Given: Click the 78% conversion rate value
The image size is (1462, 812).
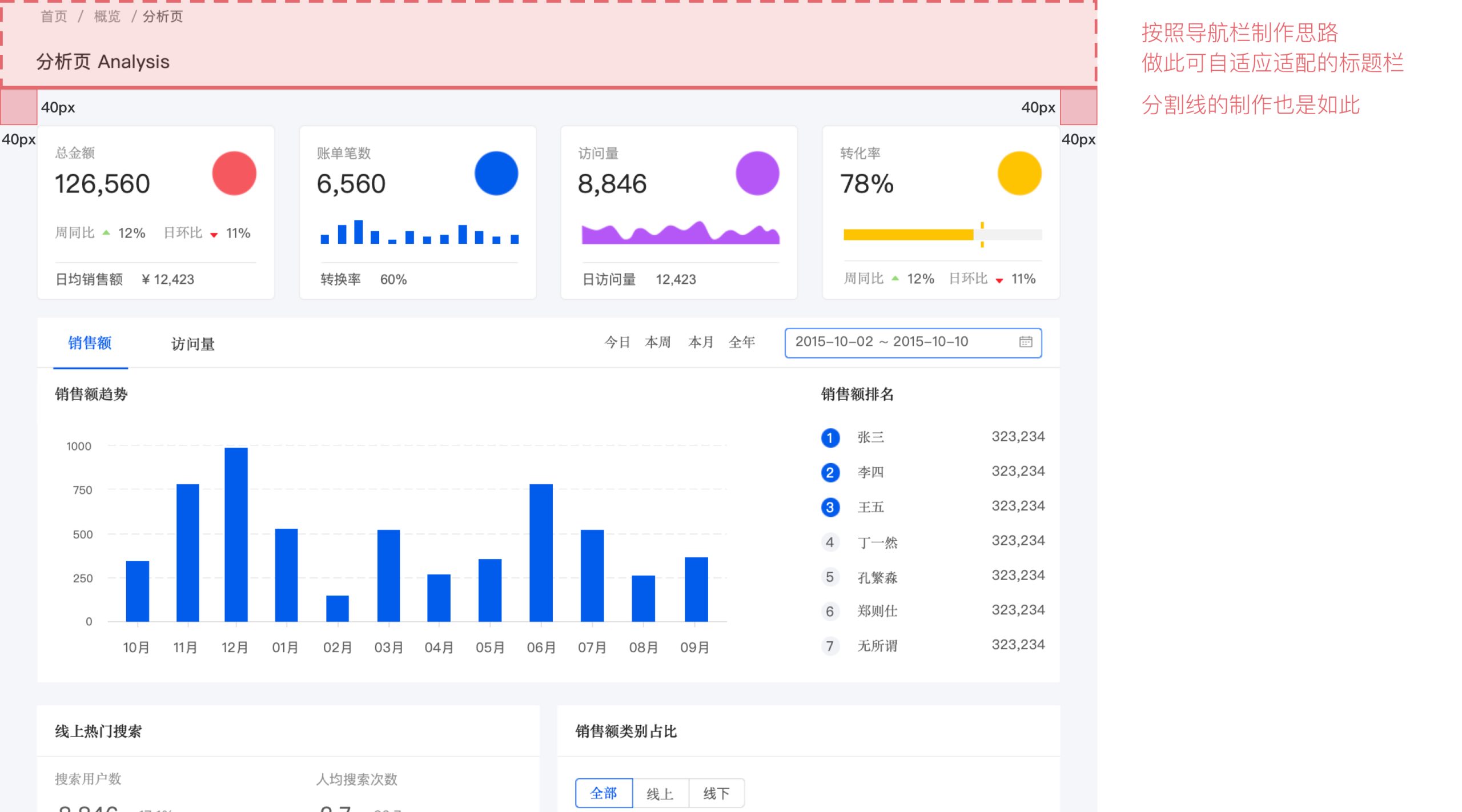Looking at the screenshot, I should [x=867, y=184].
